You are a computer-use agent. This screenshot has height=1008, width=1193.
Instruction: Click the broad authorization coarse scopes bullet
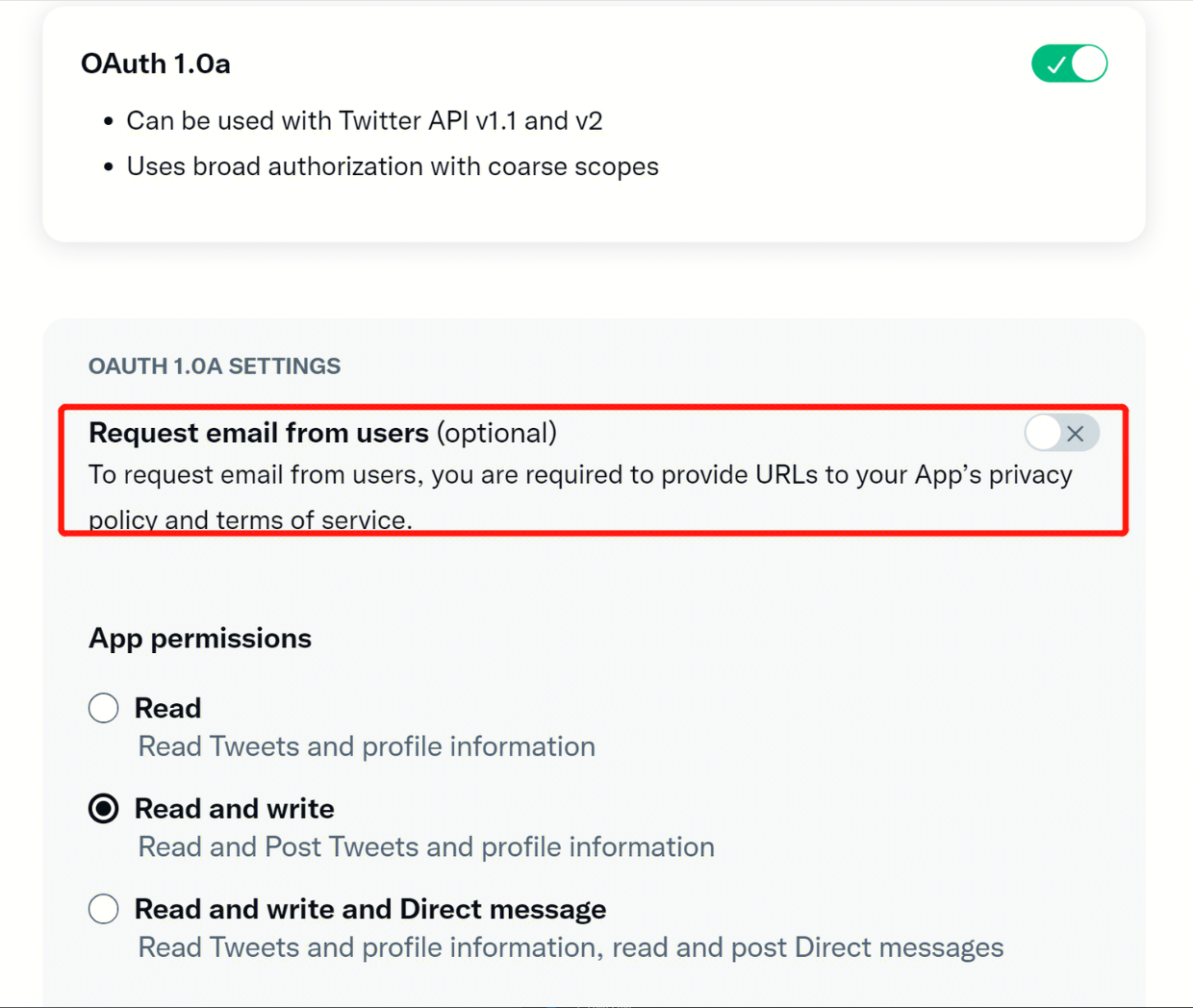point(392,165)
